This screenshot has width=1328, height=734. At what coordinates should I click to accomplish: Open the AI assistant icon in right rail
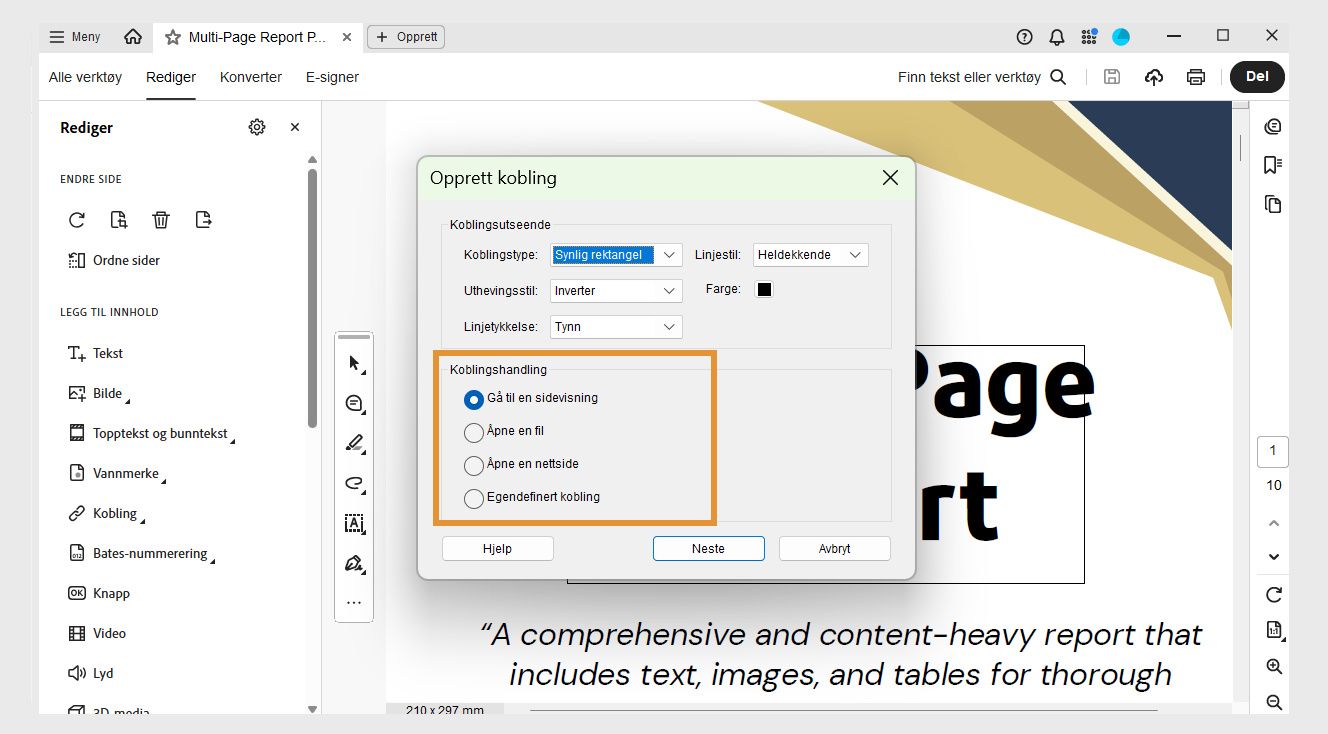(x=1273, y=126)
